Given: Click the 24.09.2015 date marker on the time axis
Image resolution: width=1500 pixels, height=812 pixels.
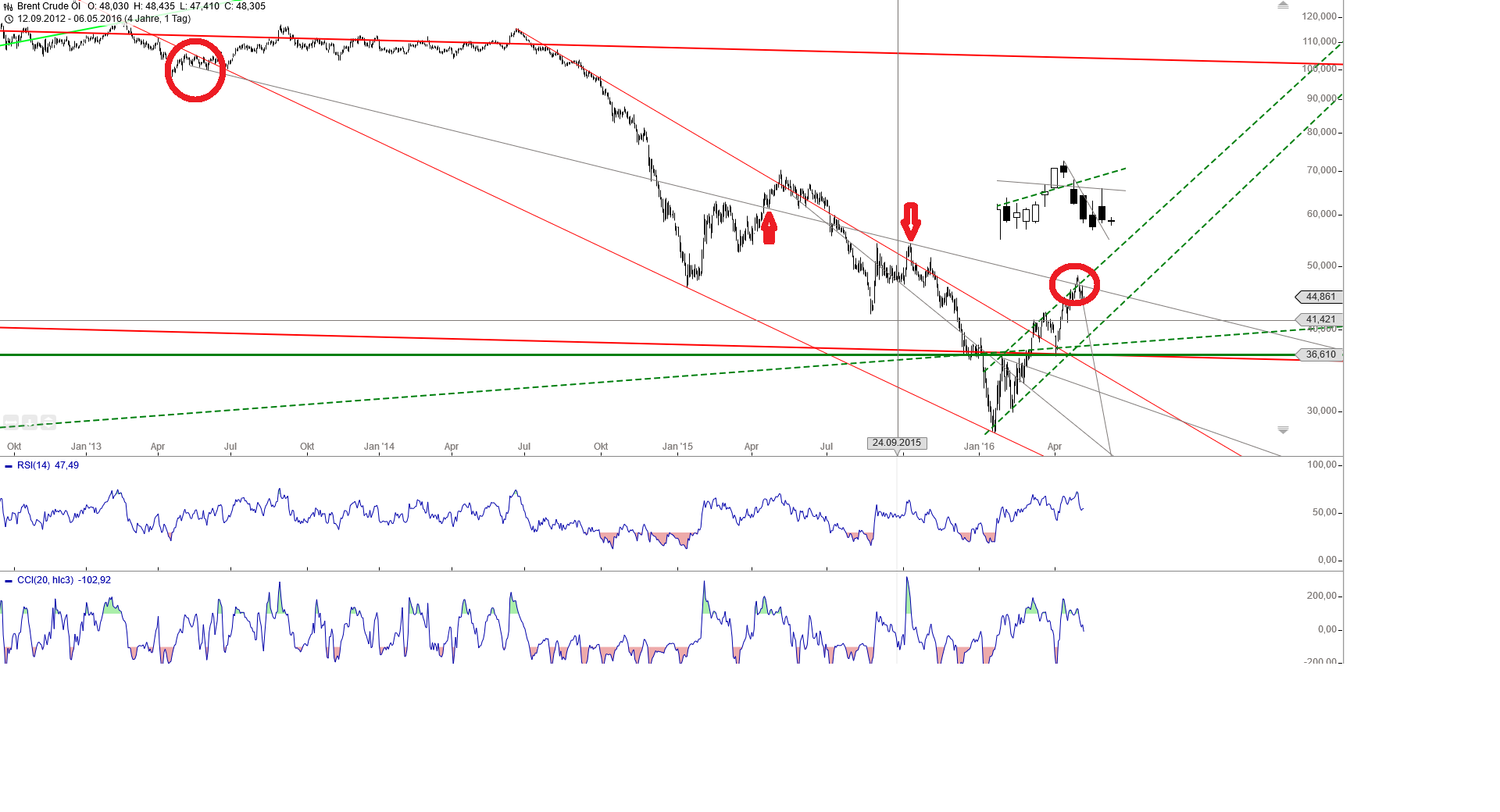Looking at the screenshot, I should [897, 443].
